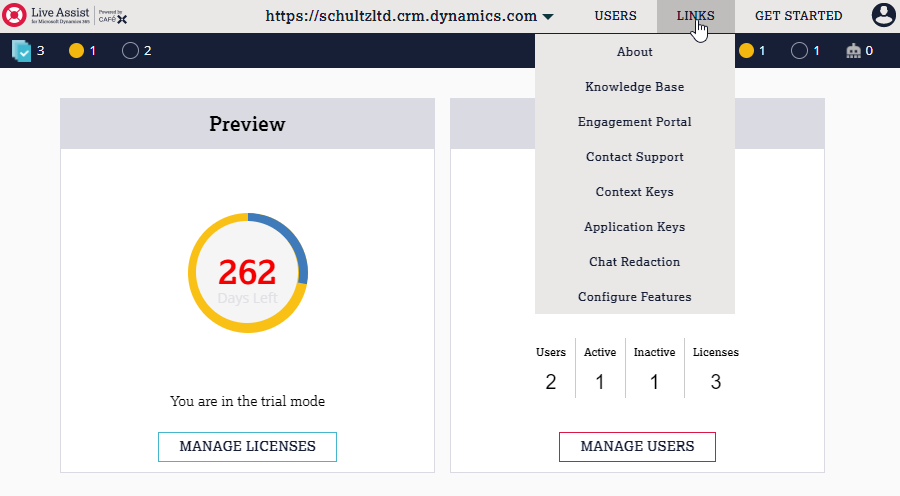Open Knowledge Base link
Viewport: 900px width, 496px height.
tap(635, 87)
